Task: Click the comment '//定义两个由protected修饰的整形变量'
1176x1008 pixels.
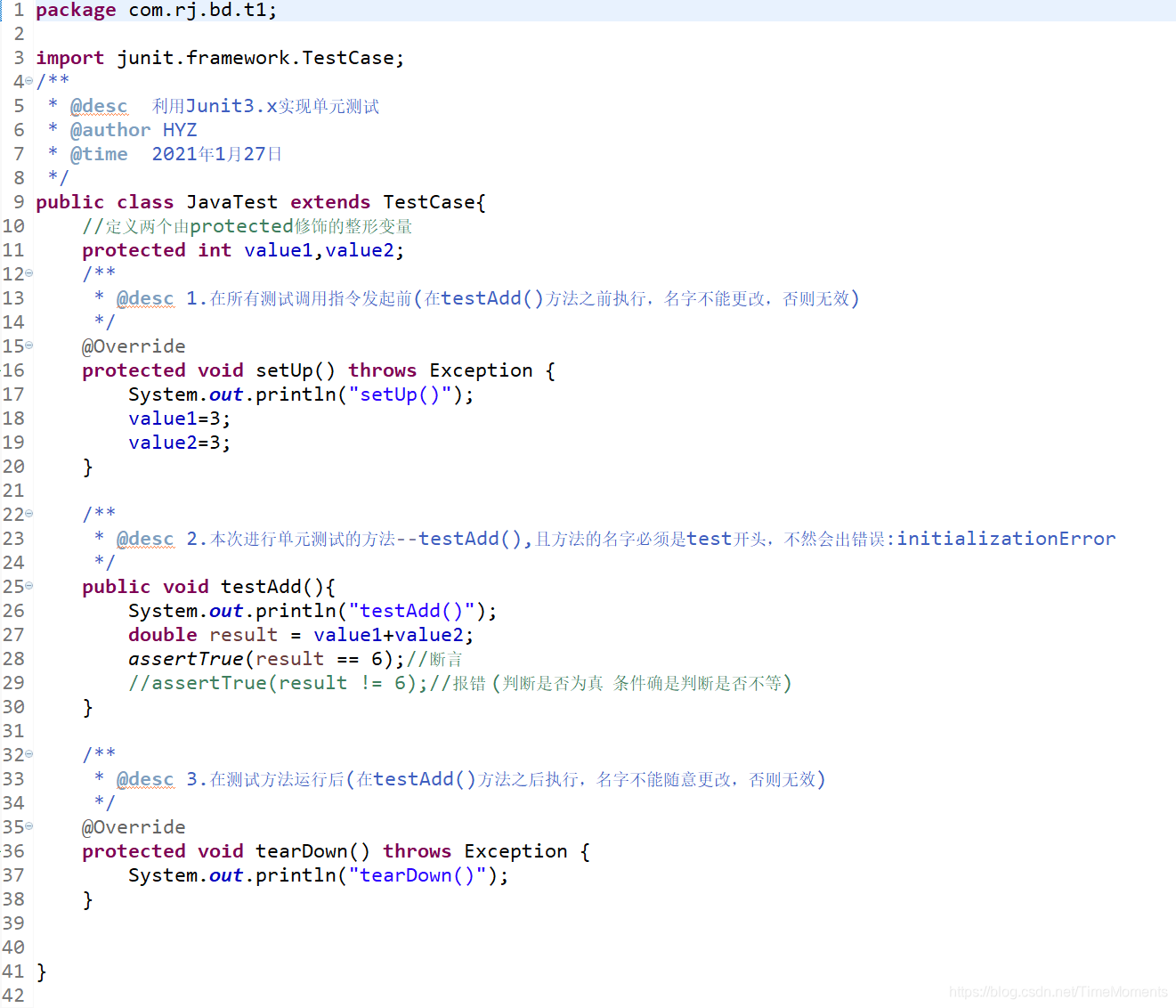Action: pyautogui.click(x=247, y=226)
